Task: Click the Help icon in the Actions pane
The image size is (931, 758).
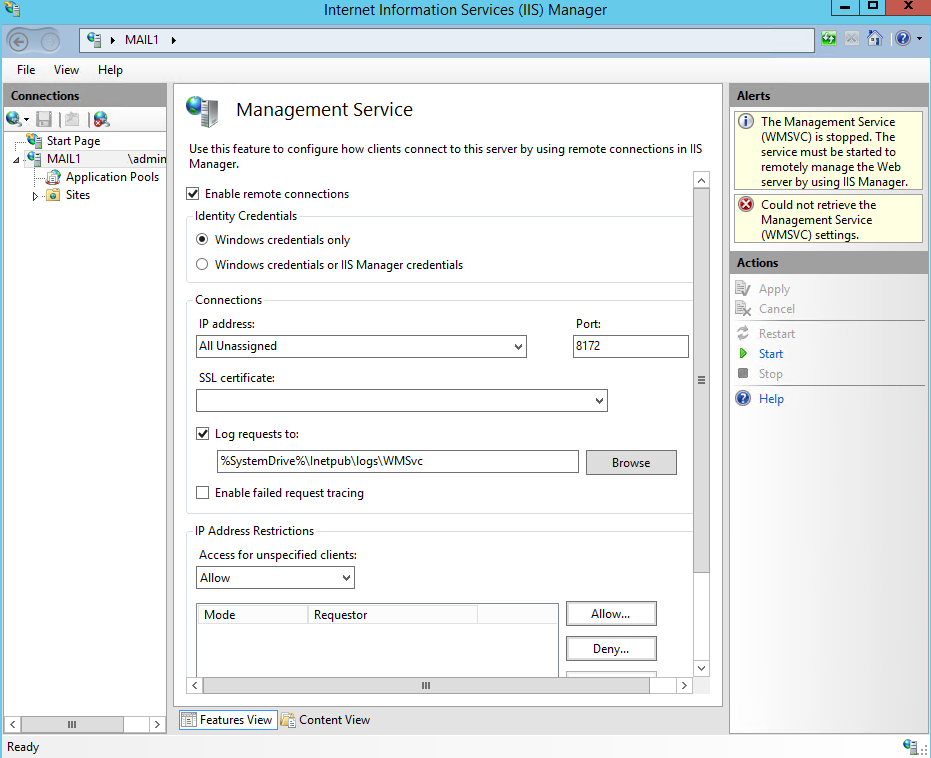Action: tap(743, 398)
